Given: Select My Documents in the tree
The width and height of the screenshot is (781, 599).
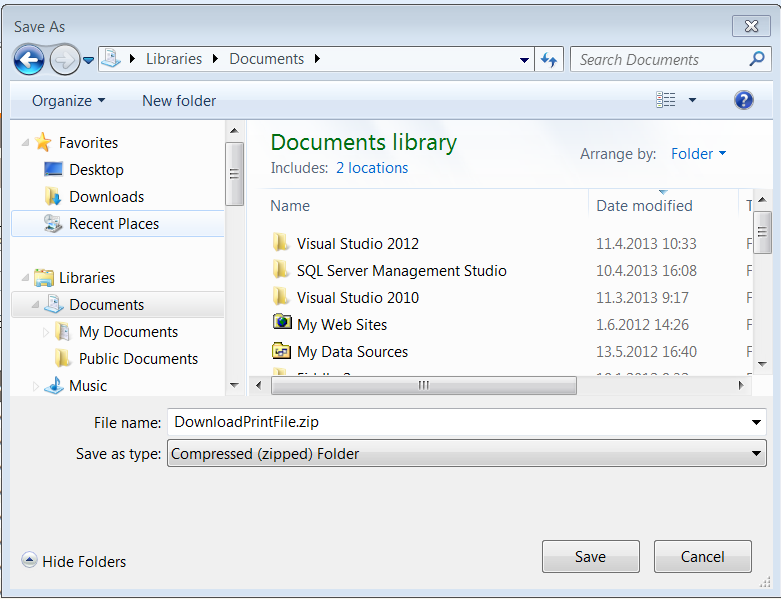Looking at the screenshot, I should pos(128,332).
